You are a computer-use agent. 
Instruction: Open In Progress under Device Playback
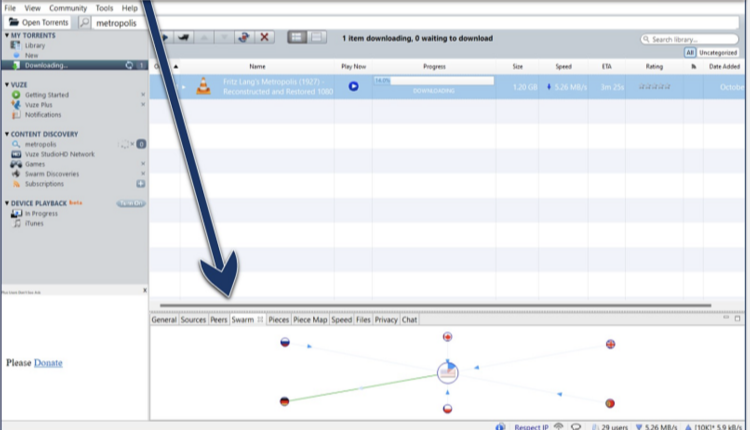[41, 213]
